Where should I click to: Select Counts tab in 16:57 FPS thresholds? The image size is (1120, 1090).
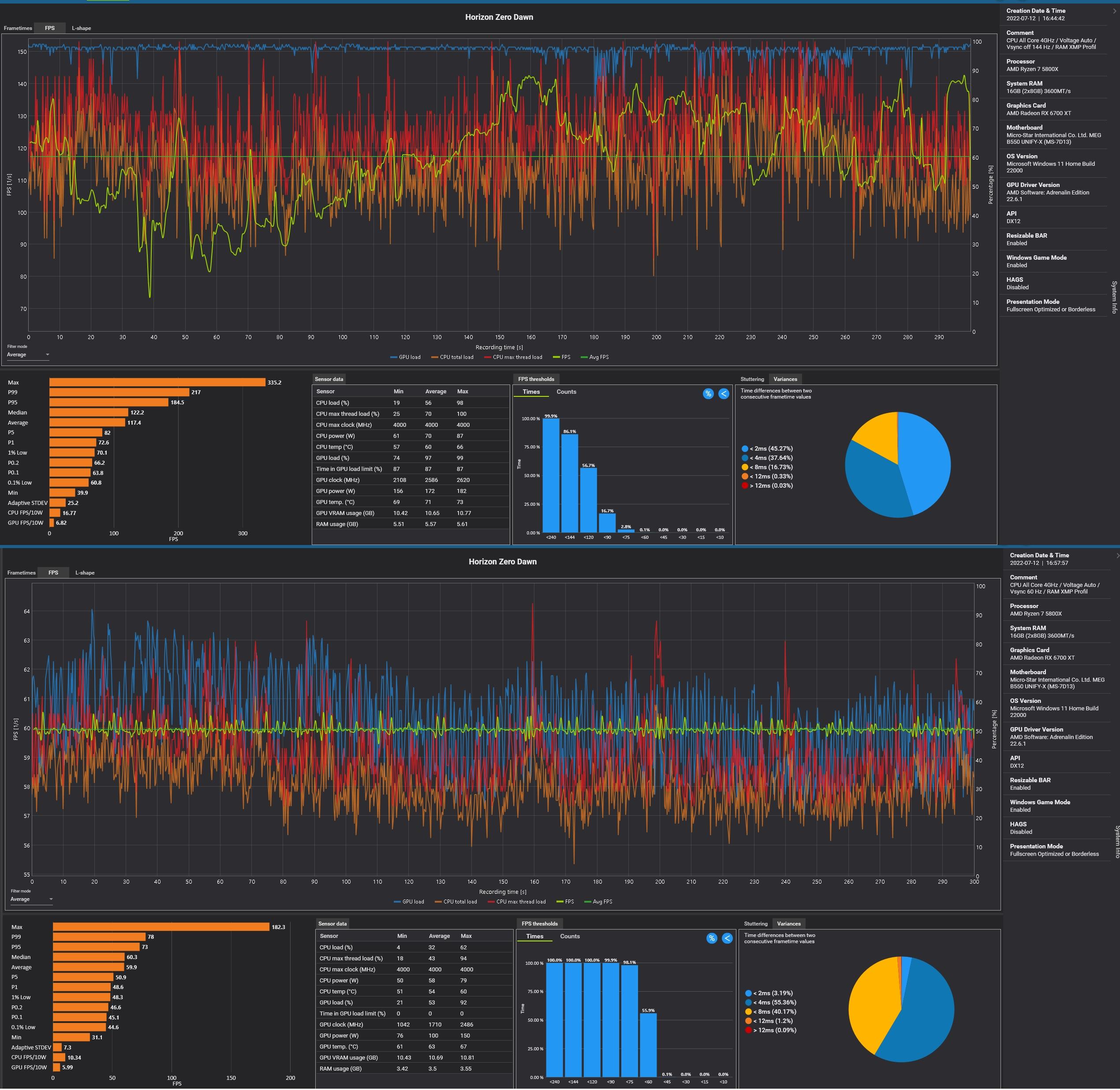pos(570,937)
